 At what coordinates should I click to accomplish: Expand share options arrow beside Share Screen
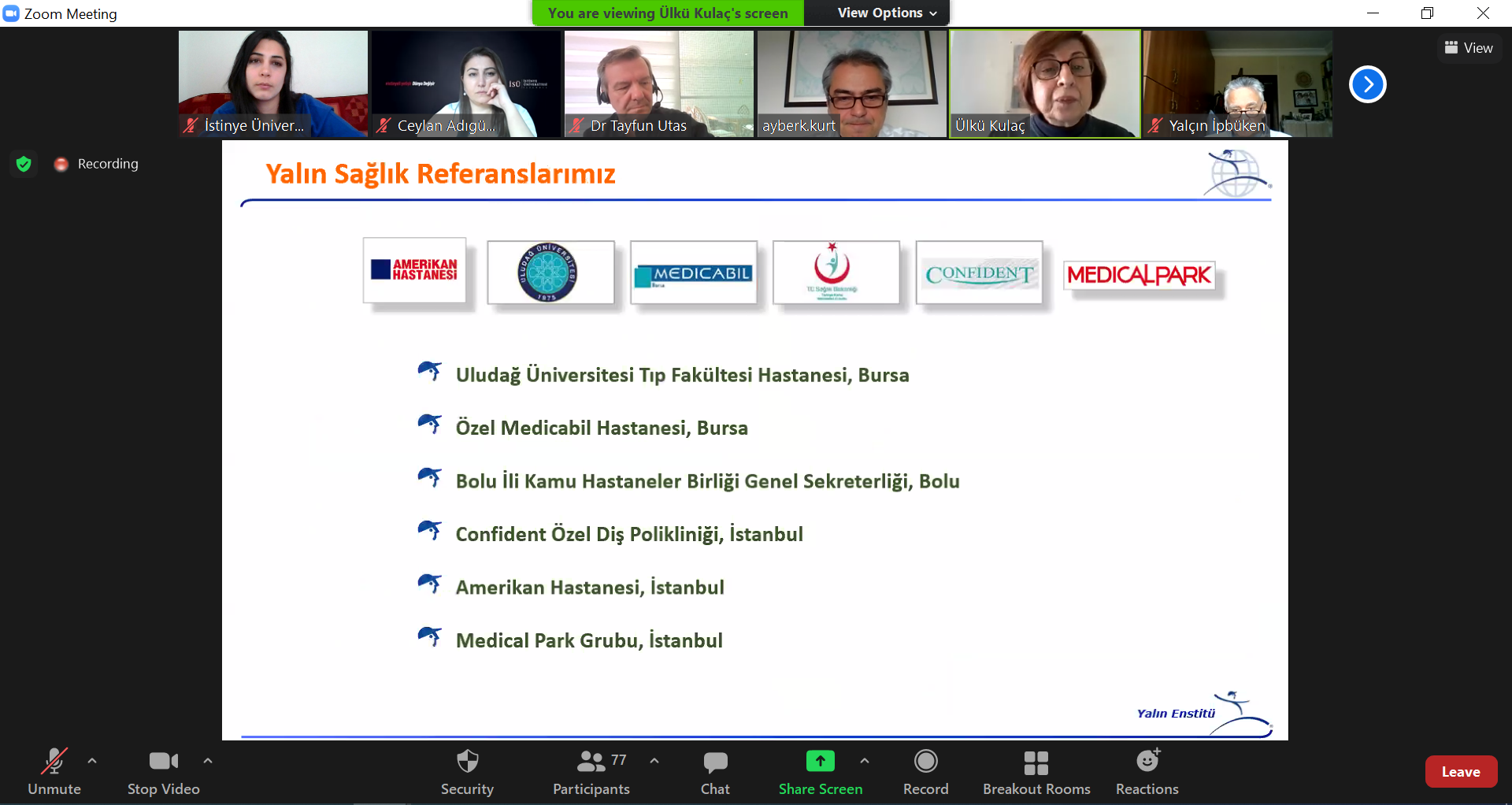tap(865, 761)
